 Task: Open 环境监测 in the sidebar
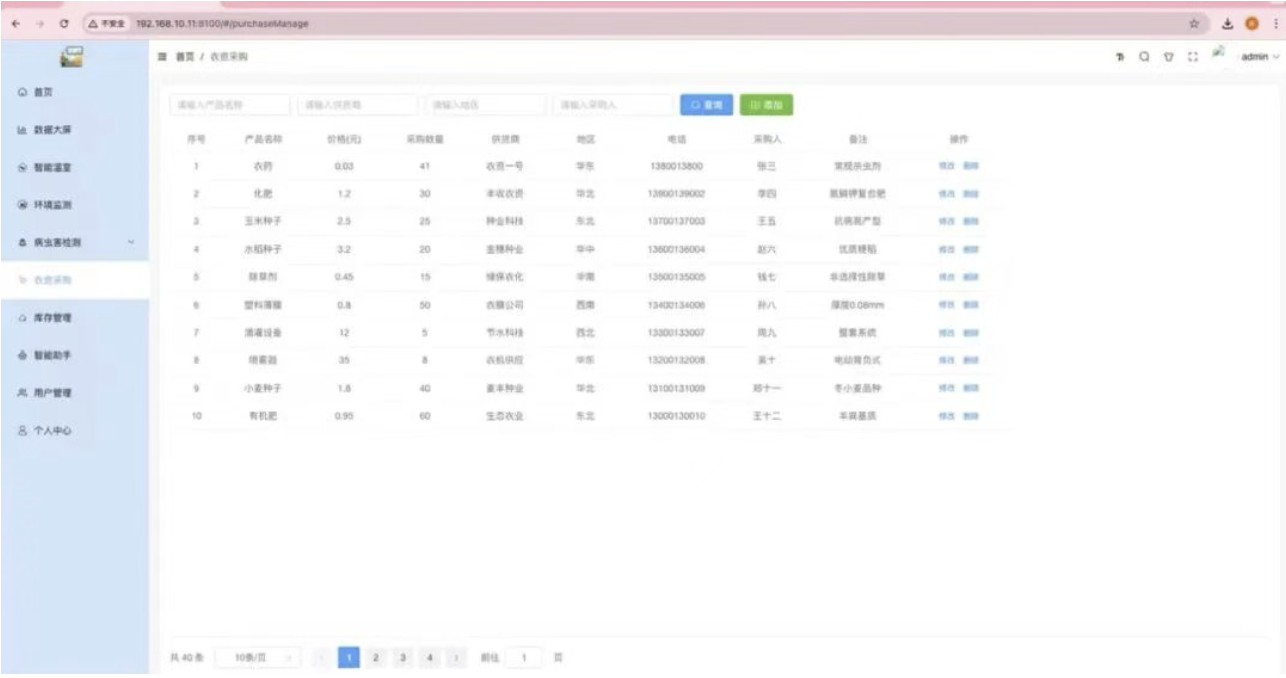click(75, 205)
